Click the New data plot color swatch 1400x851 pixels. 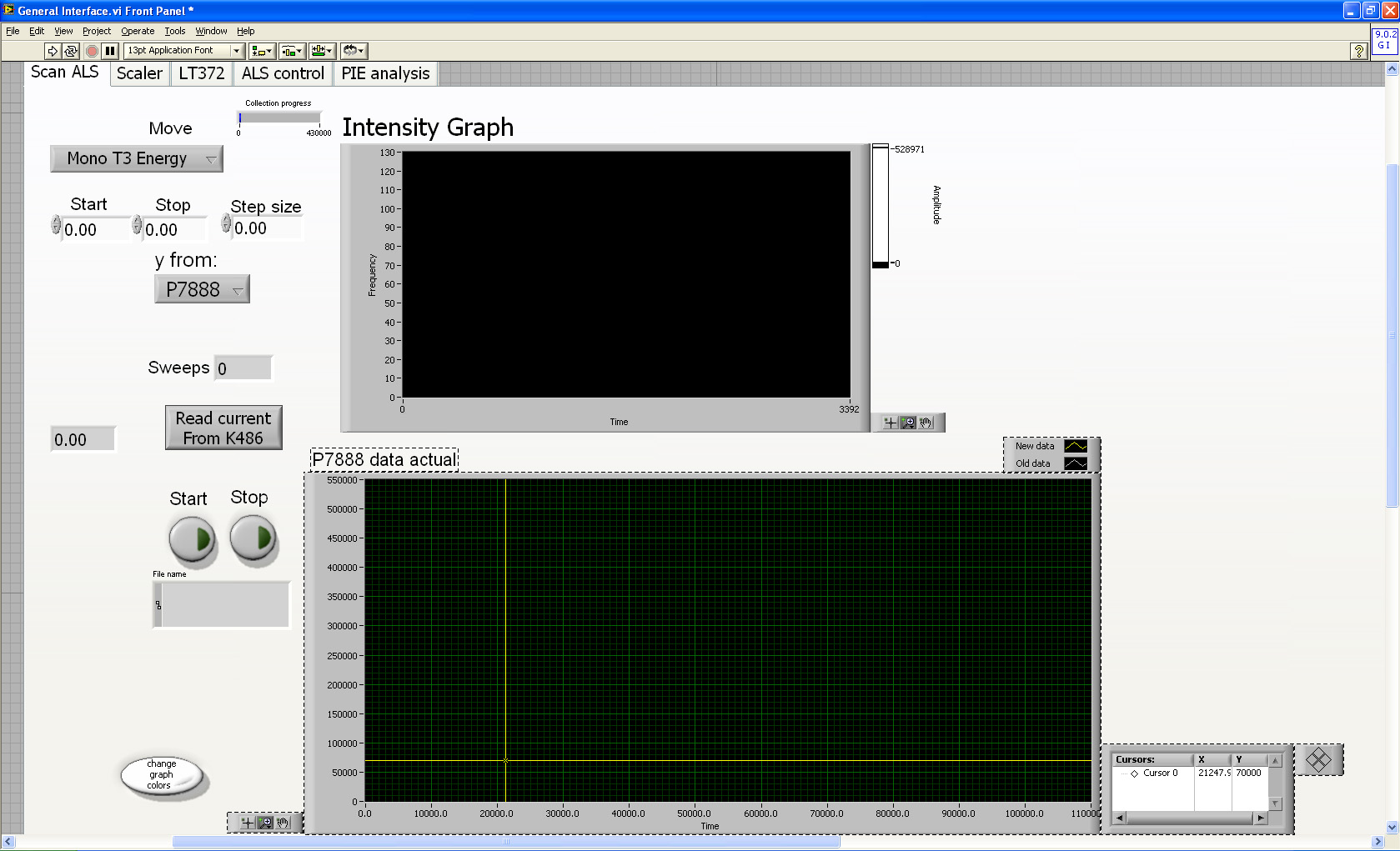coord(1076,446)
